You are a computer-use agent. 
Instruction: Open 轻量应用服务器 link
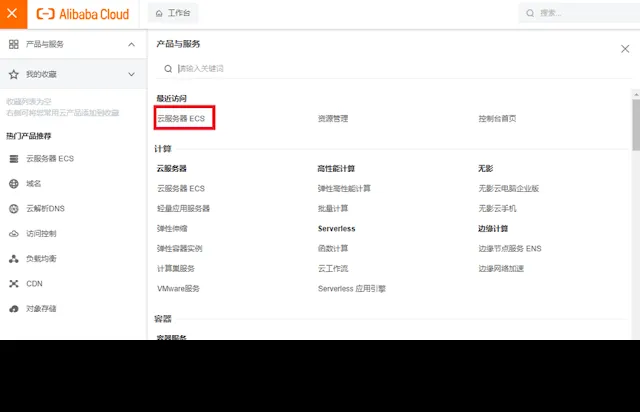[x=183, y=208]
